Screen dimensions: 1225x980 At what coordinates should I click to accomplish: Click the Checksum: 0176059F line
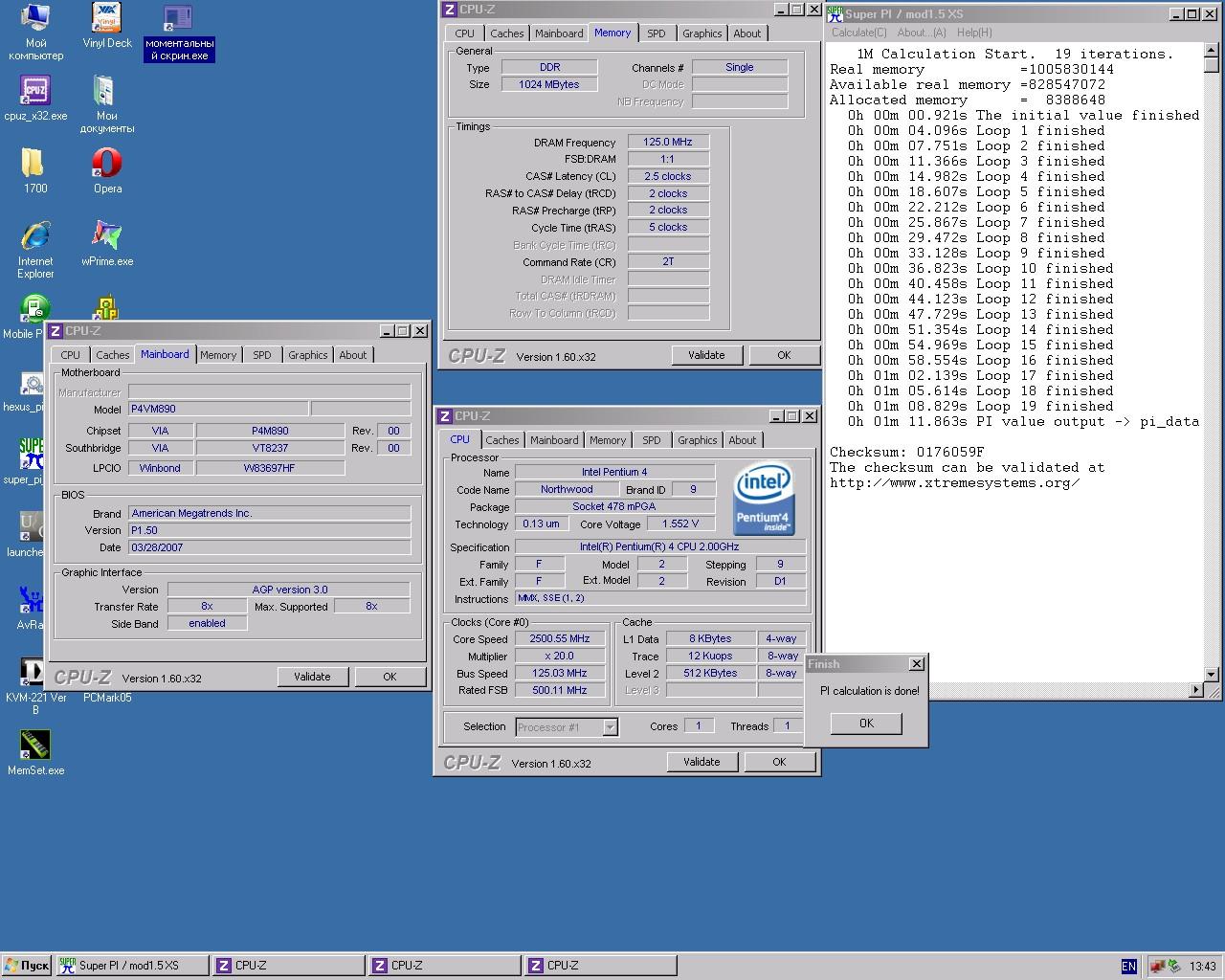tap(906, 452)
